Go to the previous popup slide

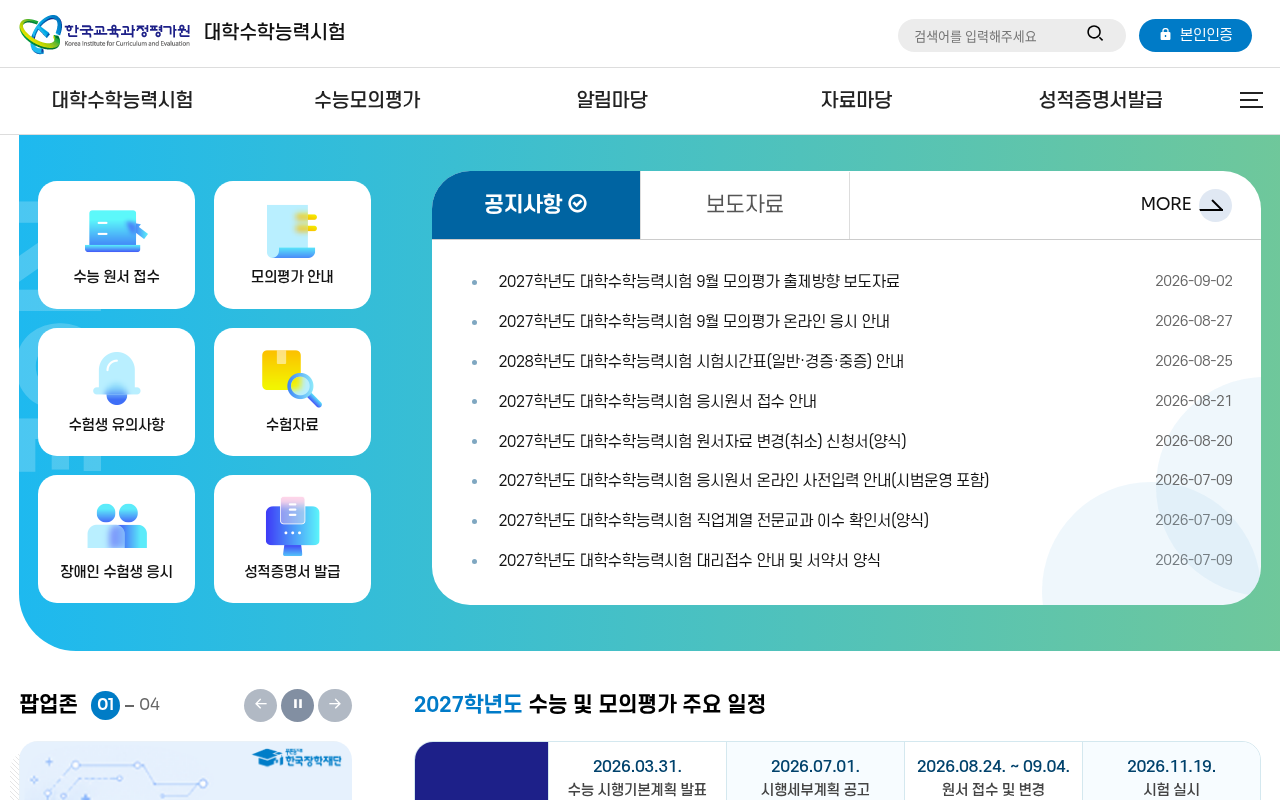(260, 705)
